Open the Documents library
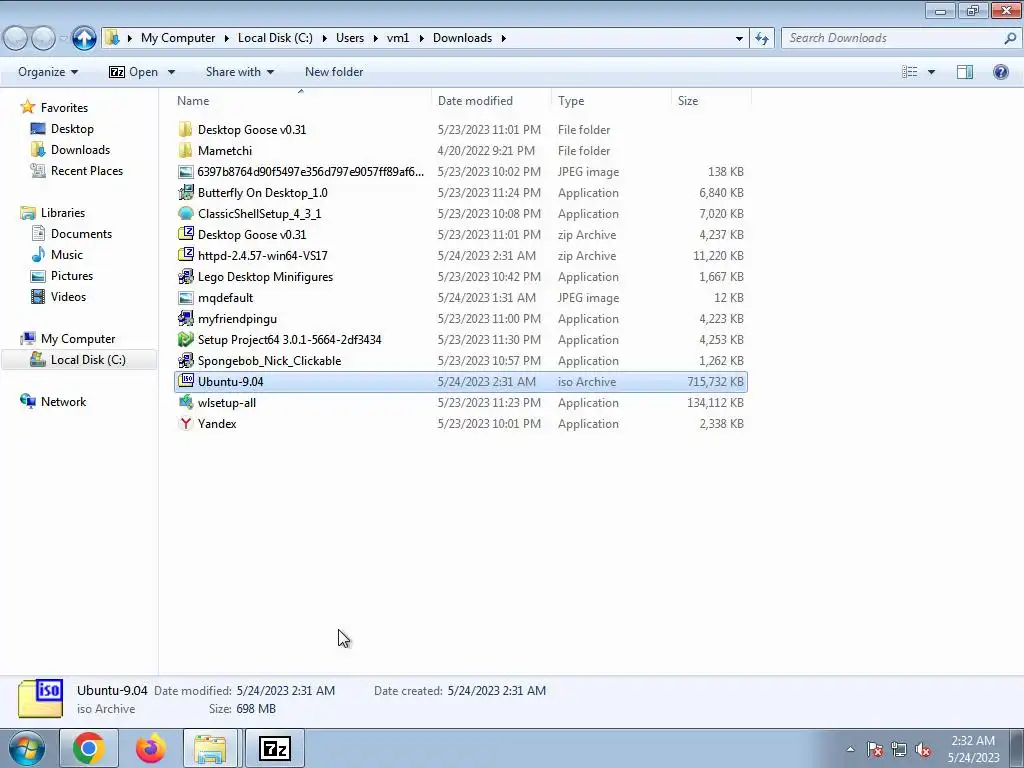Image resolution: width=1024 pixels, height=768 pixels. [81, 233]
